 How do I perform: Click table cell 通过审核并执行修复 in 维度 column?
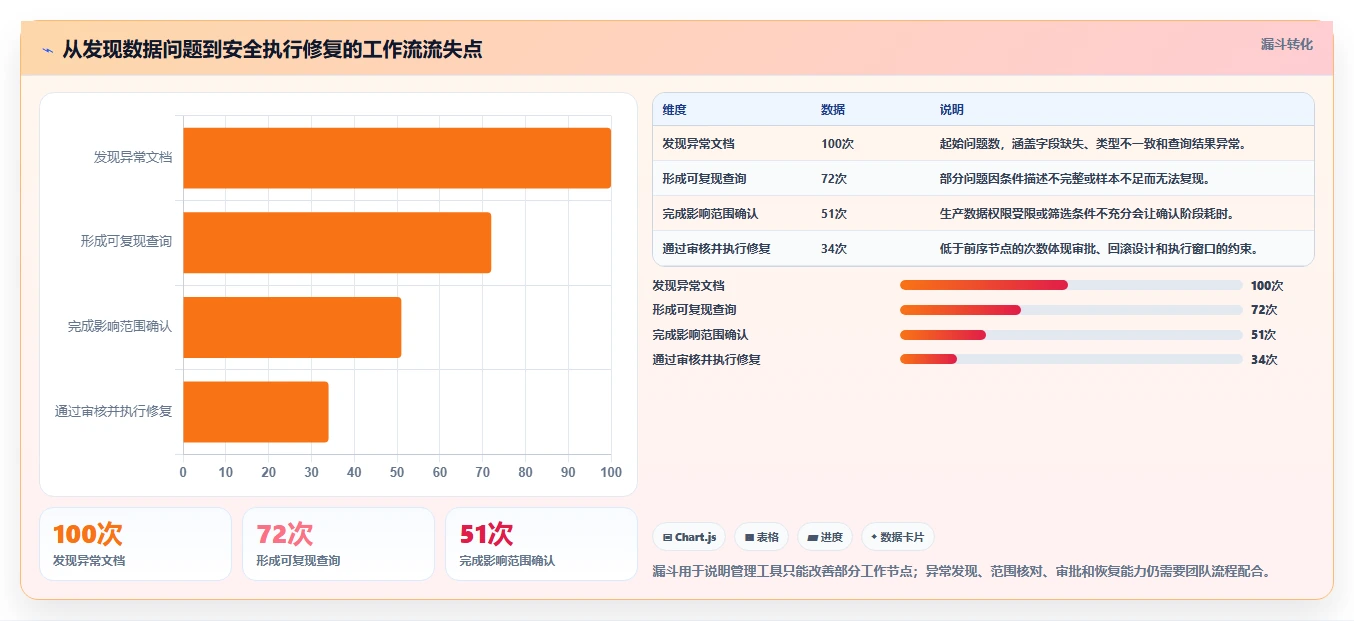(x=716, y=249)
